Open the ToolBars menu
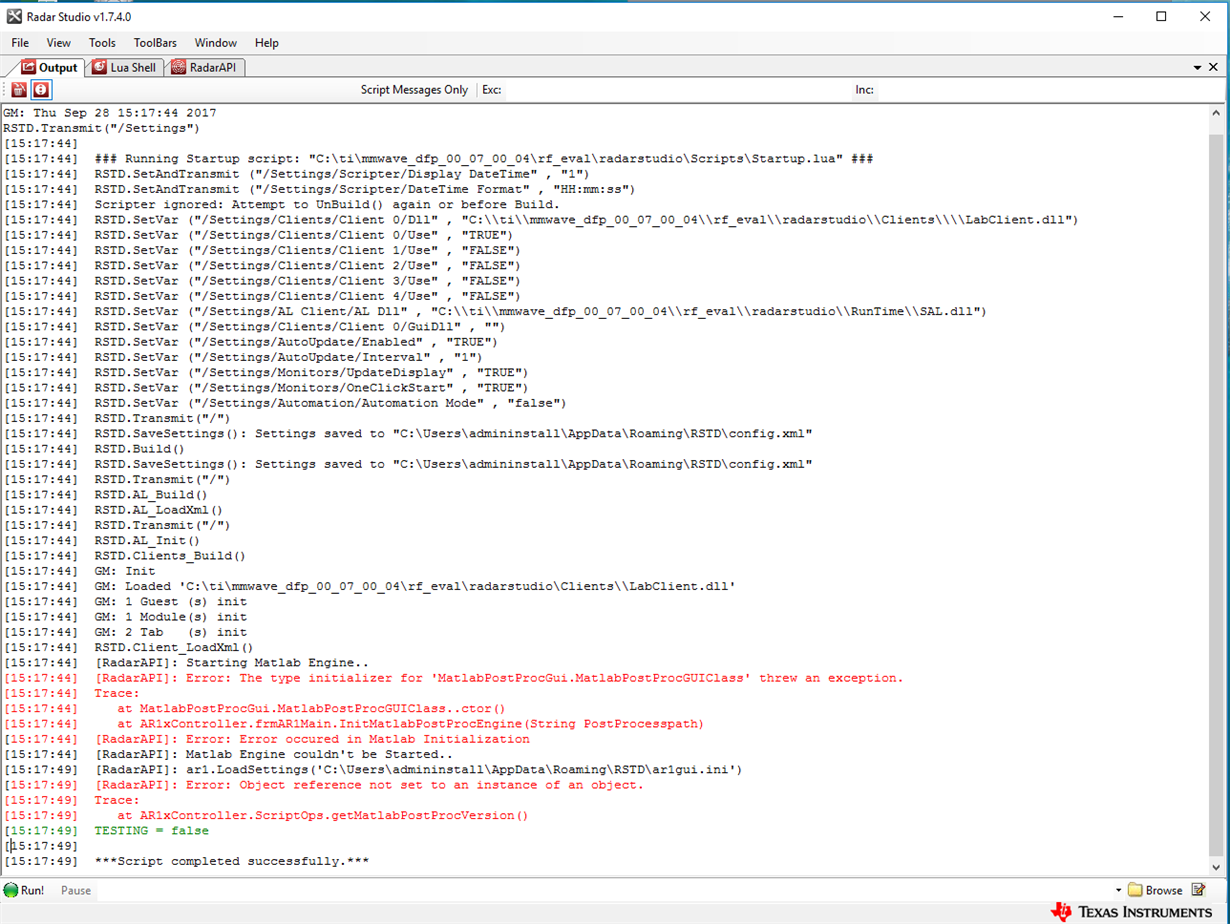 [155, 43]
